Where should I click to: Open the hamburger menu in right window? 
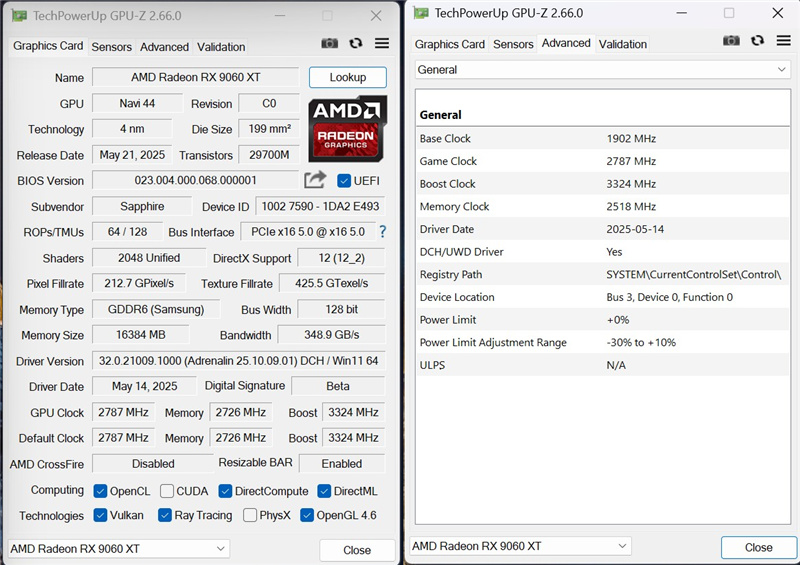click(783, 41)
